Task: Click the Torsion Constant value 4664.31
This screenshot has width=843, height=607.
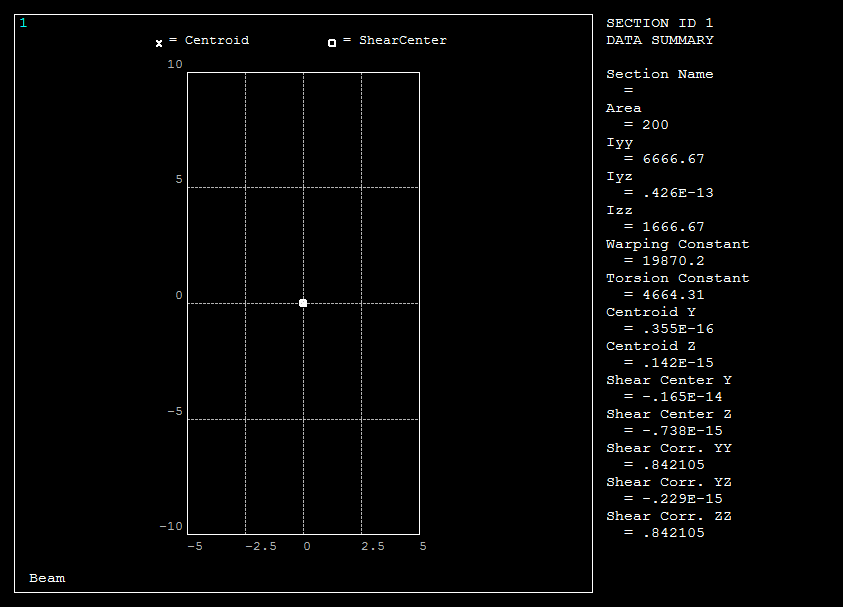Action: pyautogui.click(x=671, y=295)
